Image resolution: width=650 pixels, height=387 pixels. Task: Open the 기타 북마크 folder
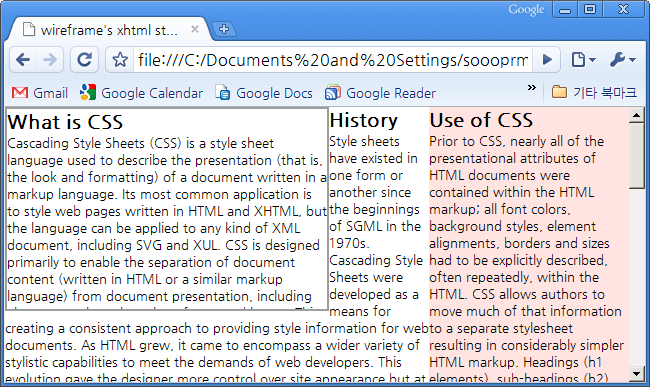(x=594, y=92)
